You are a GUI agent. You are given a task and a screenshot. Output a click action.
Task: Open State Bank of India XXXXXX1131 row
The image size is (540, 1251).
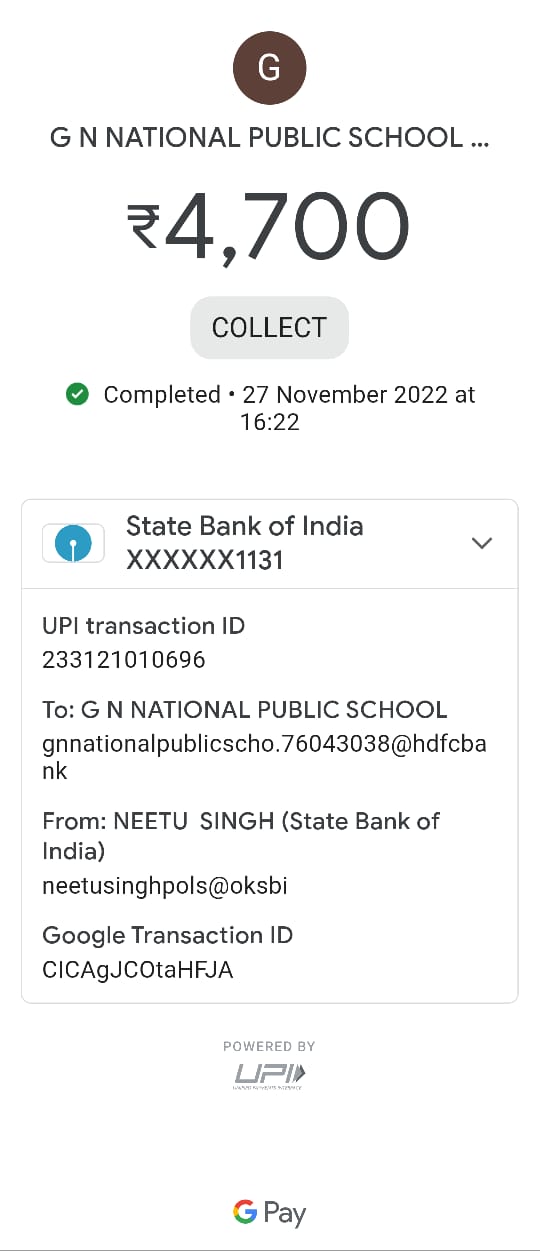[x=270, y=544]
